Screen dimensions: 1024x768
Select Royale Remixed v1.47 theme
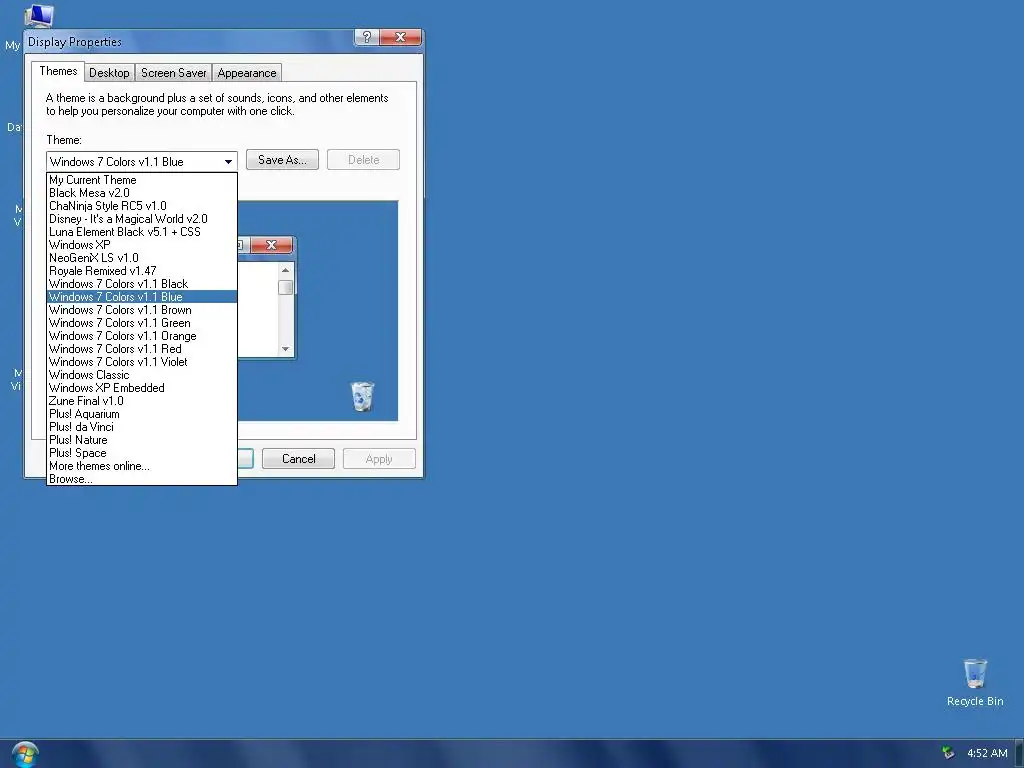[x=142, y=271]
